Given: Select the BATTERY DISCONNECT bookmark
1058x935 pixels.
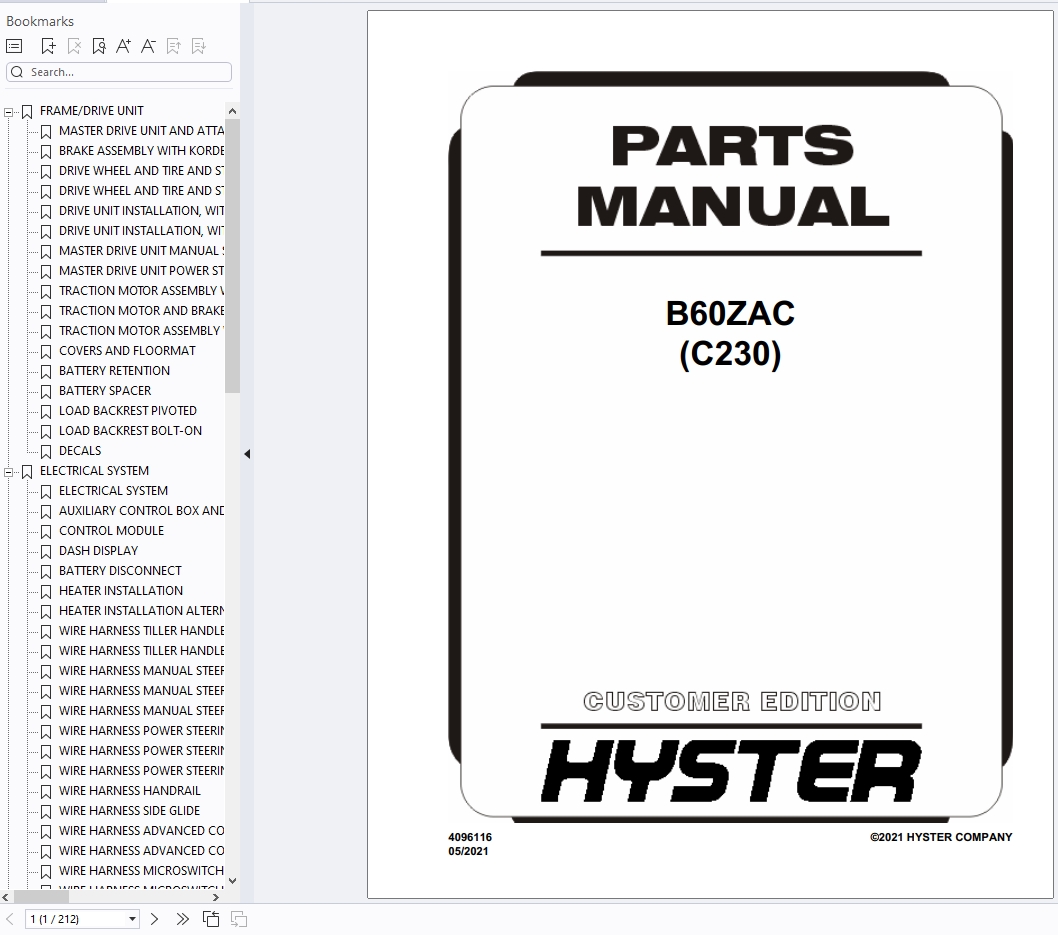Looking at the screenshot, I should [x=120, y=571].
